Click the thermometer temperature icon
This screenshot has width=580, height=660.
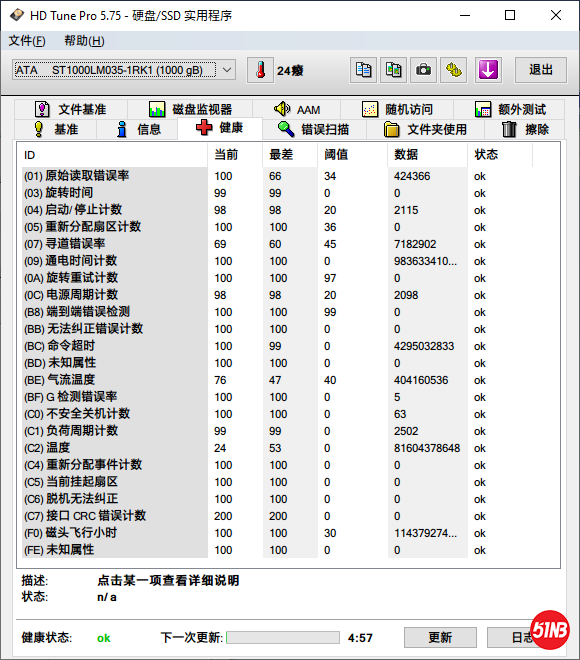click(x=260, y=70)
